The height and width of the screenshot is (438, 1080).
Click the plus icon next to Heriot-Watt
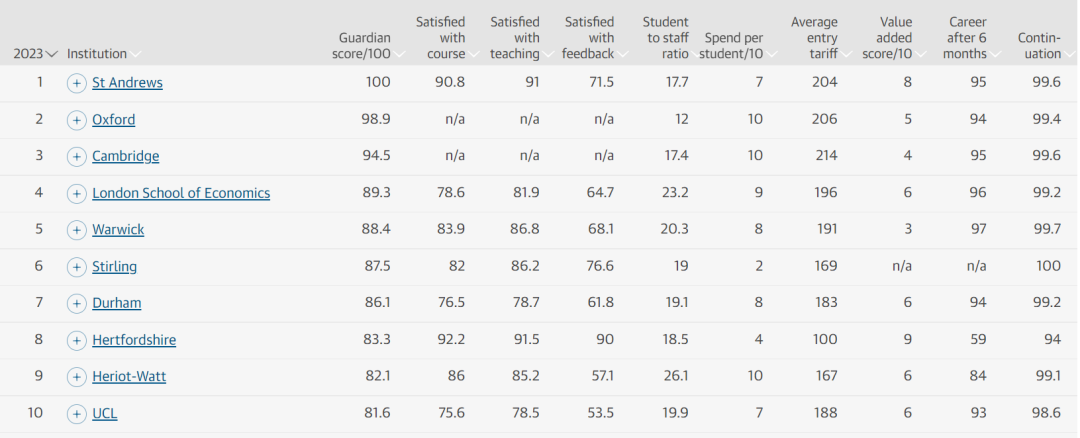77,377
